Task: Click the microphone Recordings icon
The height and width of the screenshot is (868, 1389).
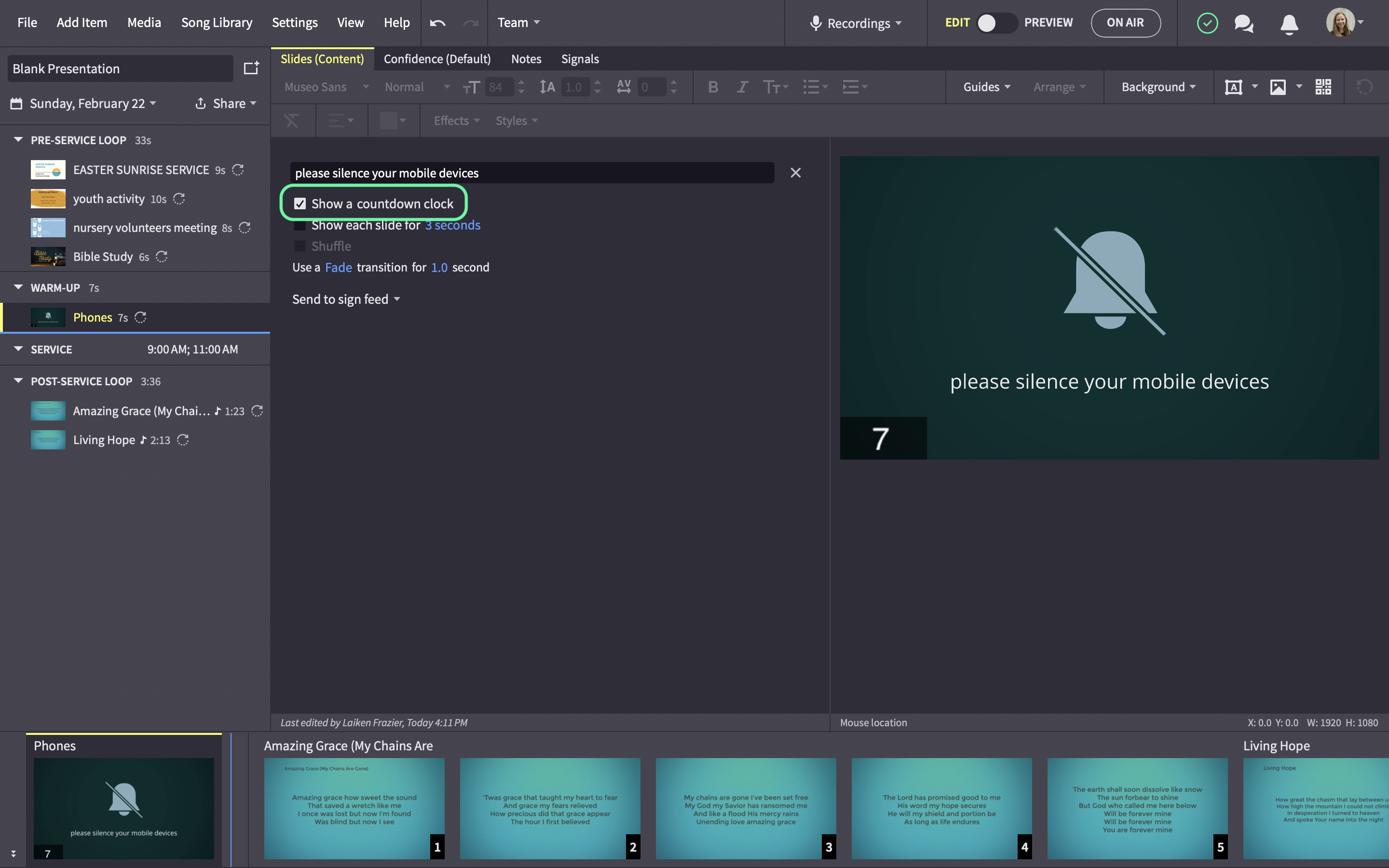Action: 815,23
